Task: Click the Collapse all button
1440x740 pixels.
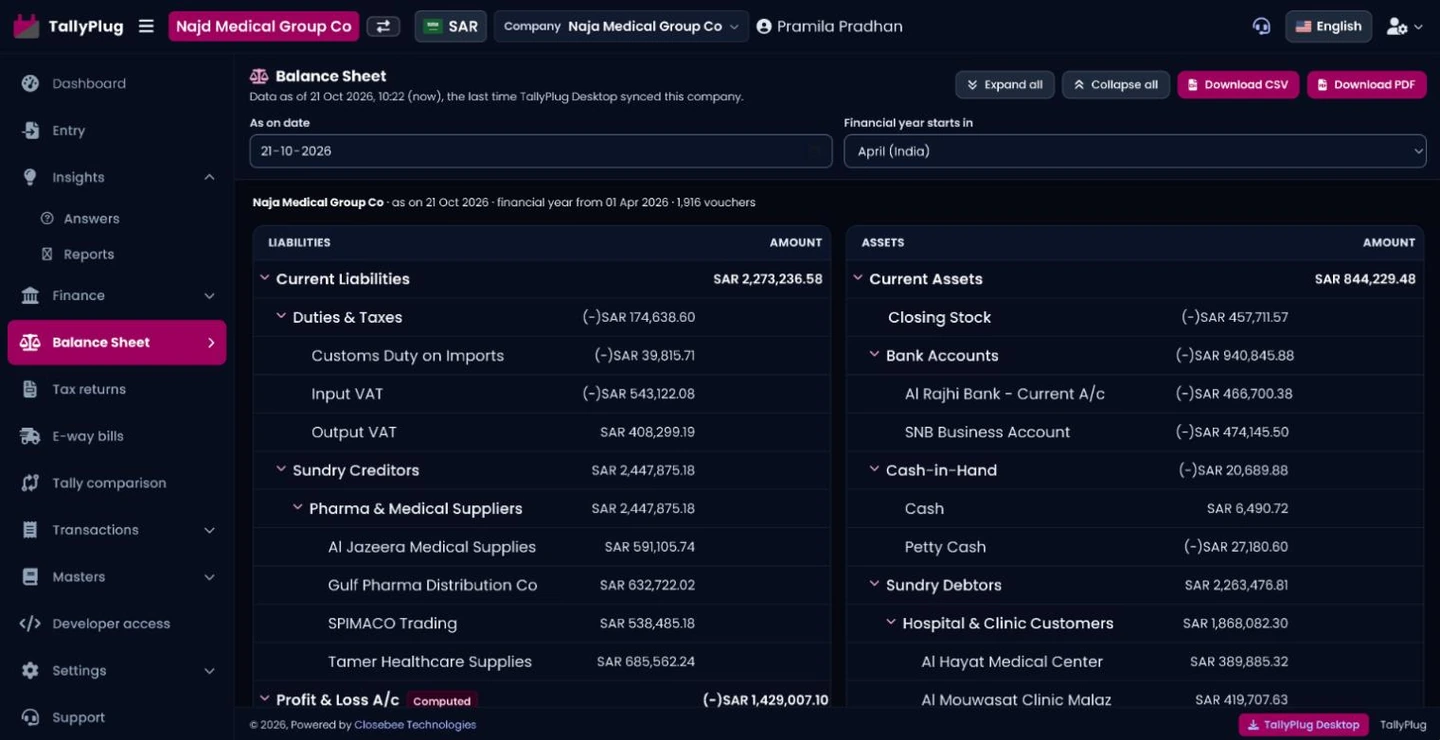Action: click(1116, 85)
